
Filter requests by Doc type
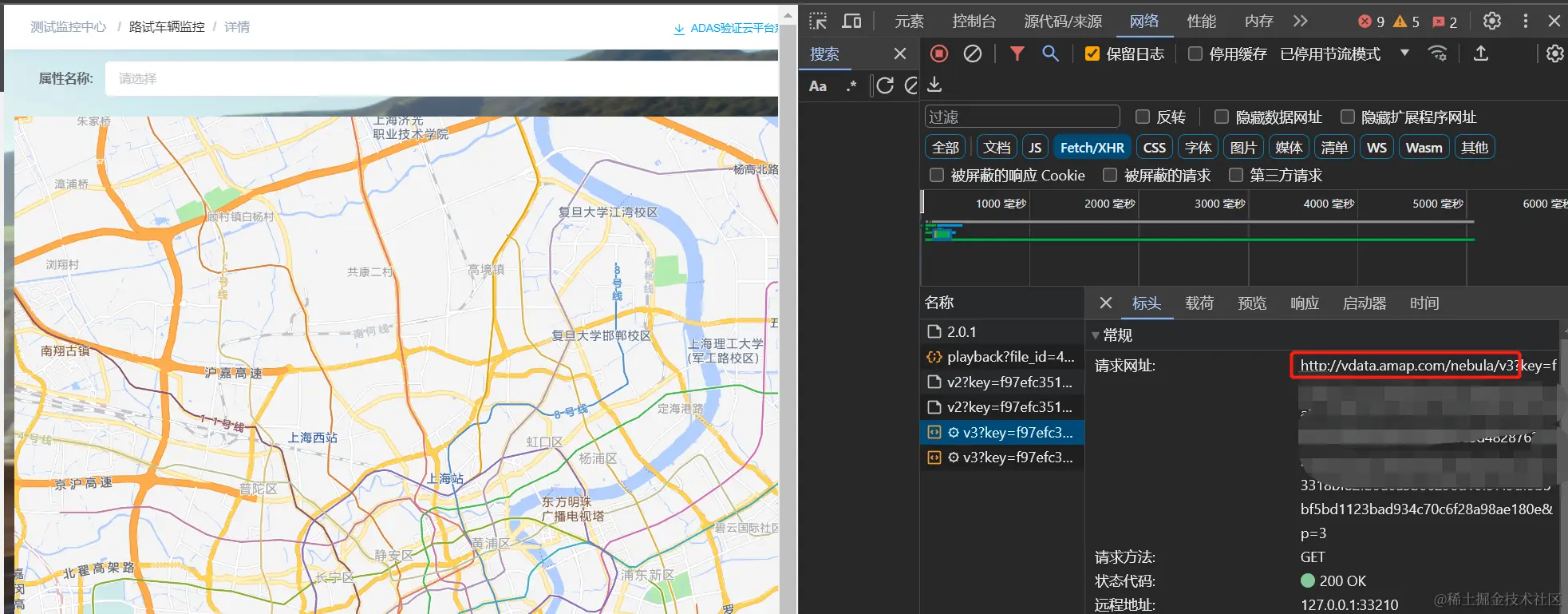[997, 147]
